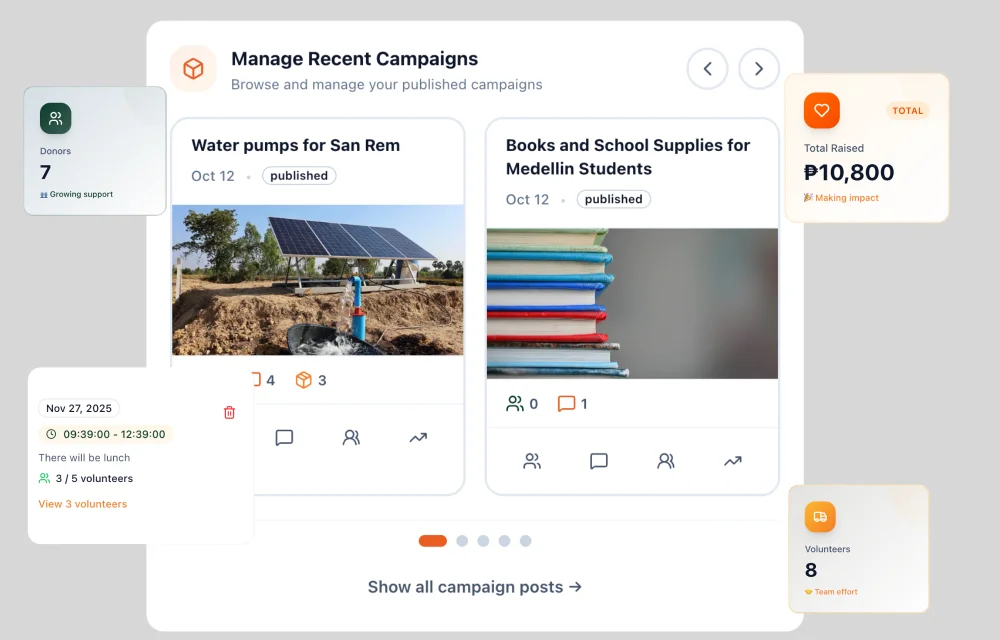Click the ₱10,800 total raised amount
The image size is (1000, 640).
849,172
